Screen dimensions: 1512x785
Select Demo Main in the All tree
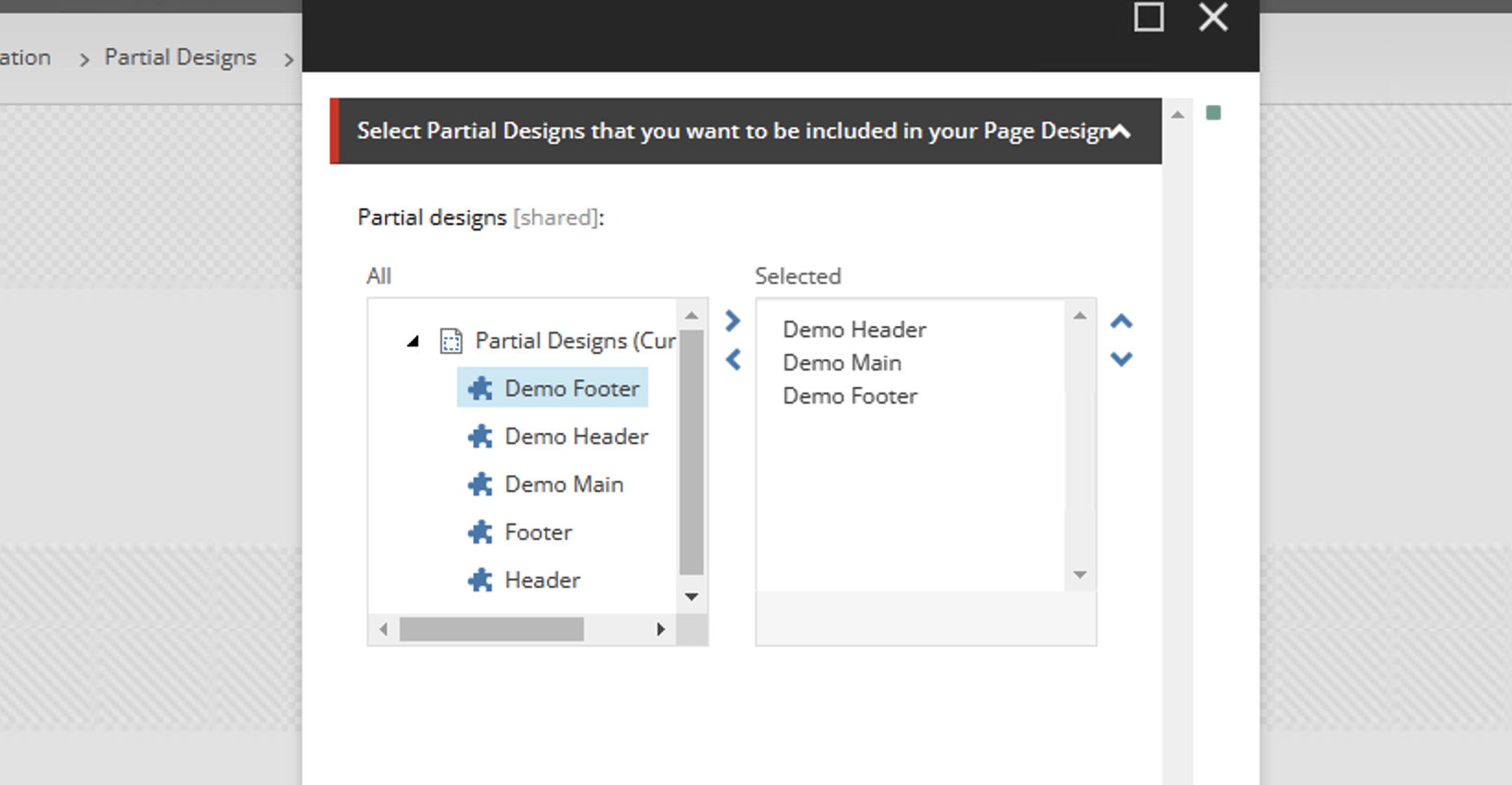(564, 484)
